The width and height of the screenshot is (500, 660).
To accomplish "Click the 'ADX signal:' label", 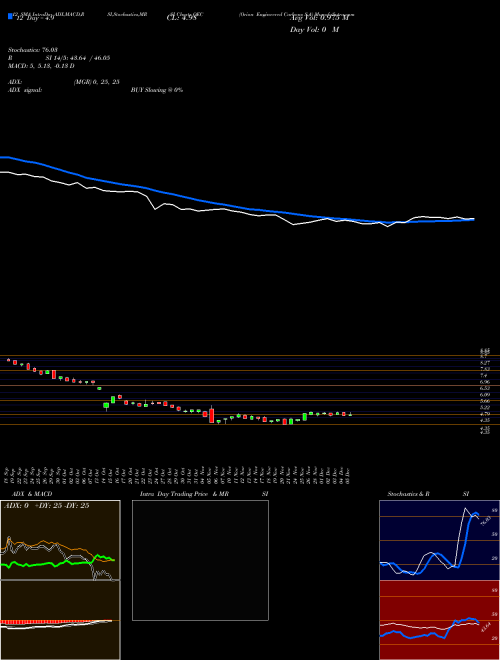I will click(25, 90).
